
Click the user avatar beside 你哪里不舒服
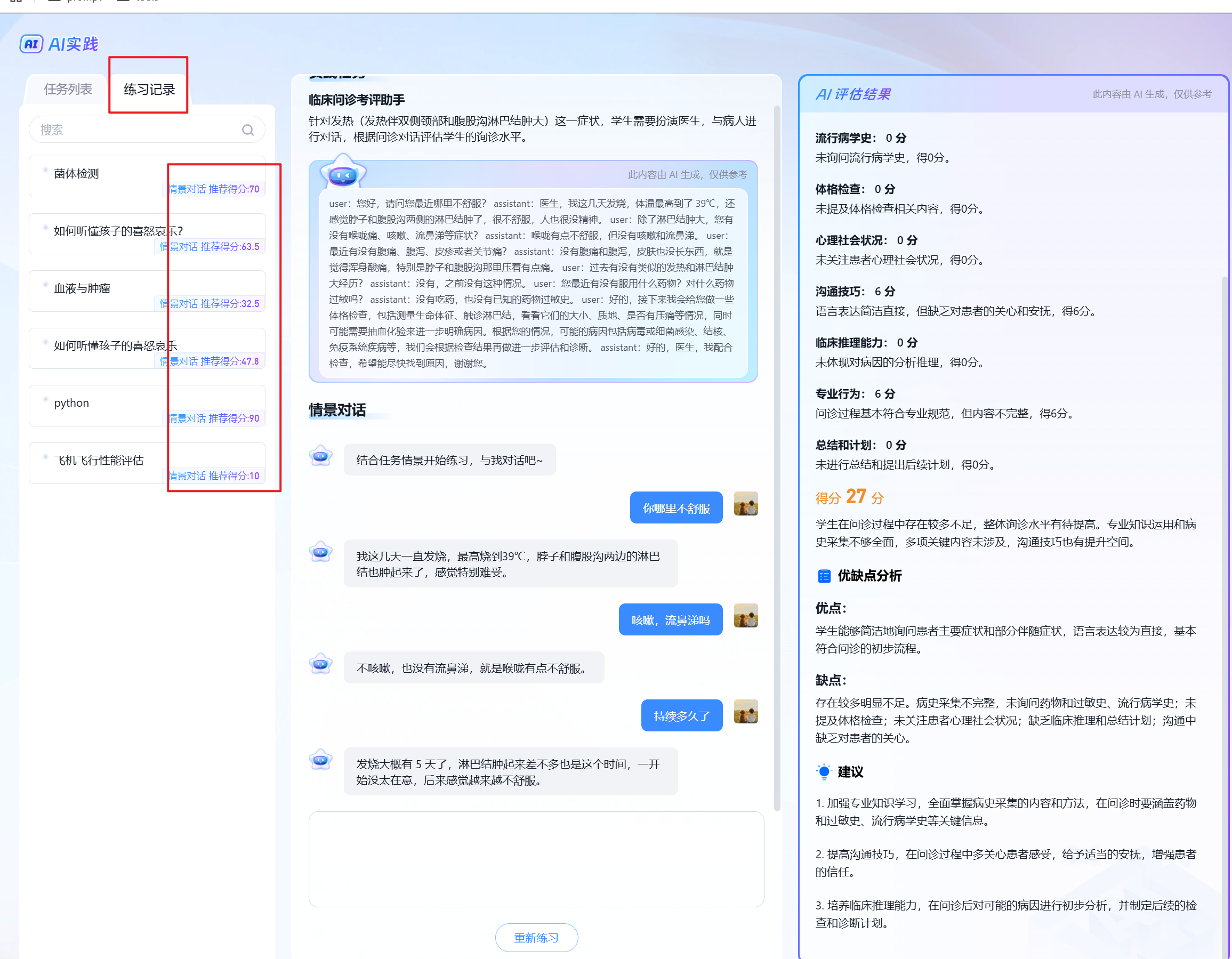pos(745,504)
